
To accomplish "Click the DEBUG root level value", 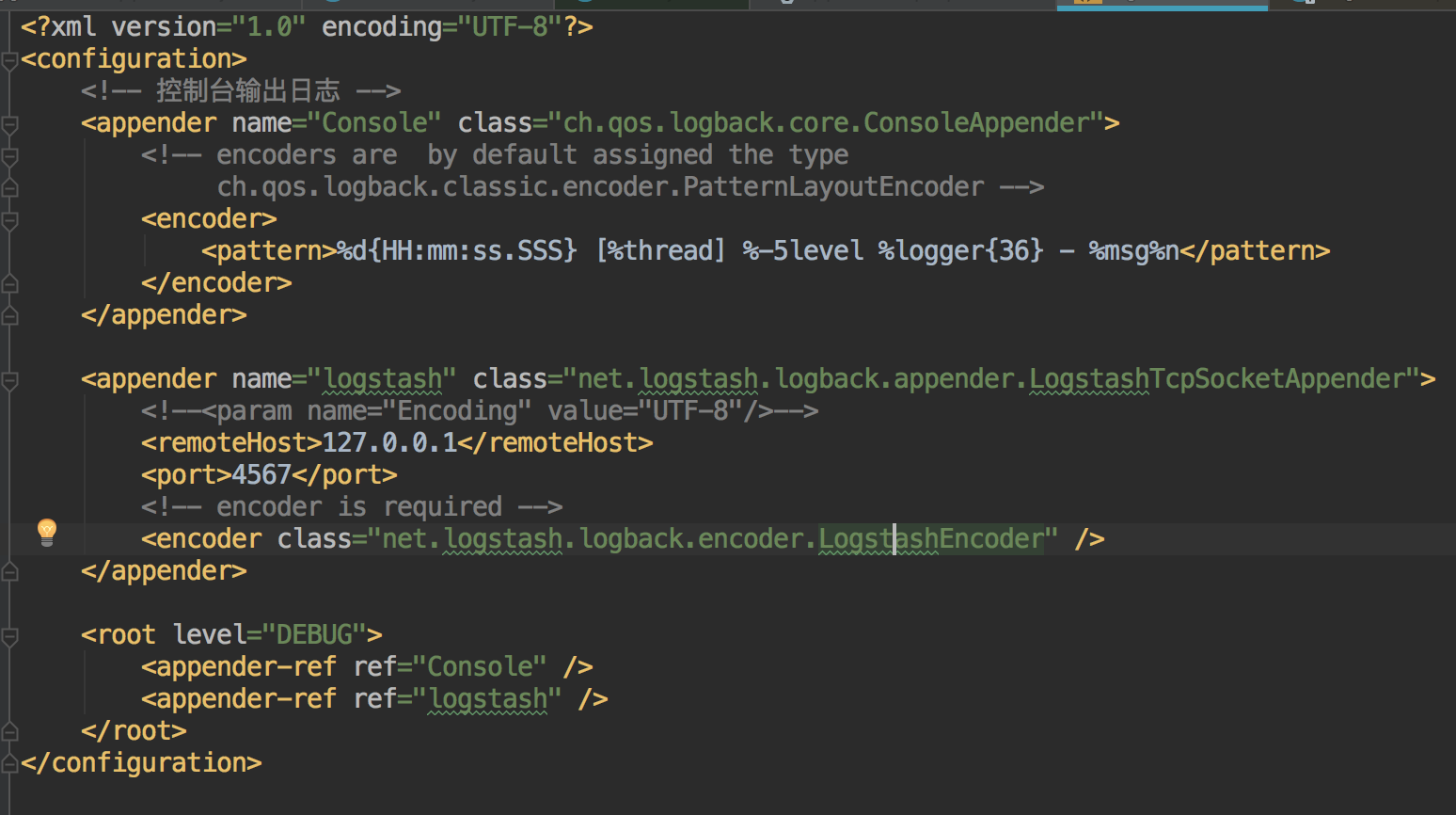I will pyautogui.click(x=314, y=635).
